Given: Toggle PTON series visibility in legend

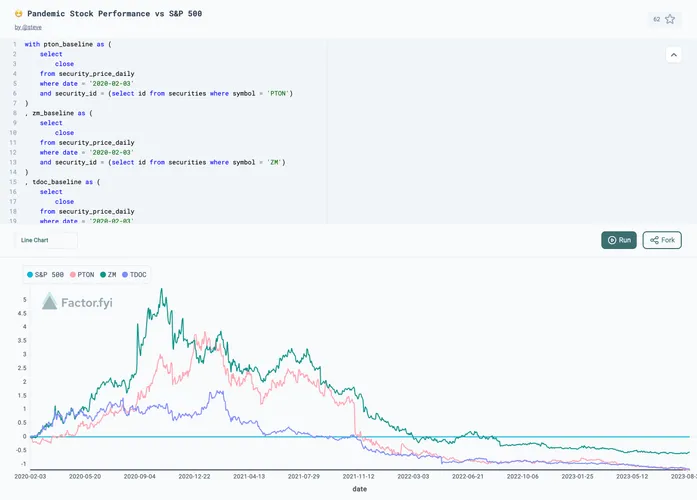Looking at the screenshot, I should coord(86,274).
